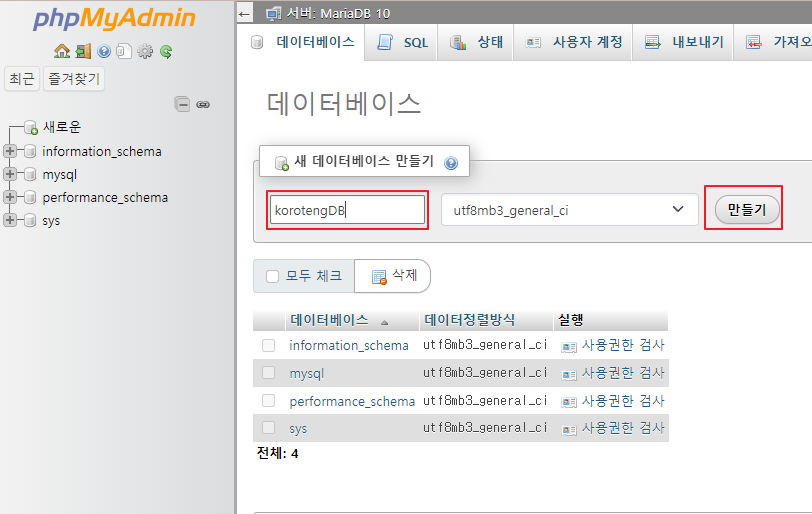
Task: Click the privileges icon in information_schema row
Action: click(x=569, y=346)
